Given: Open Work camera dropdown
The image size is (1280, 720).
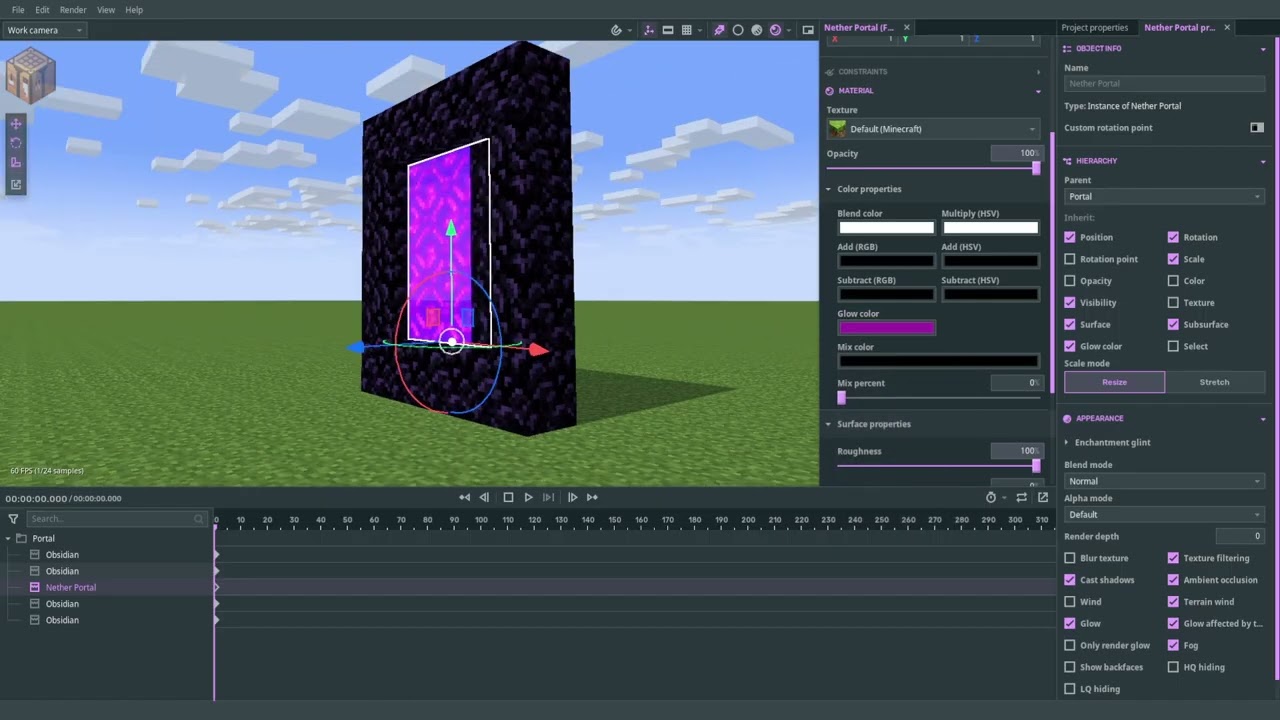Looking at the screenshot, I should point(43,30).
